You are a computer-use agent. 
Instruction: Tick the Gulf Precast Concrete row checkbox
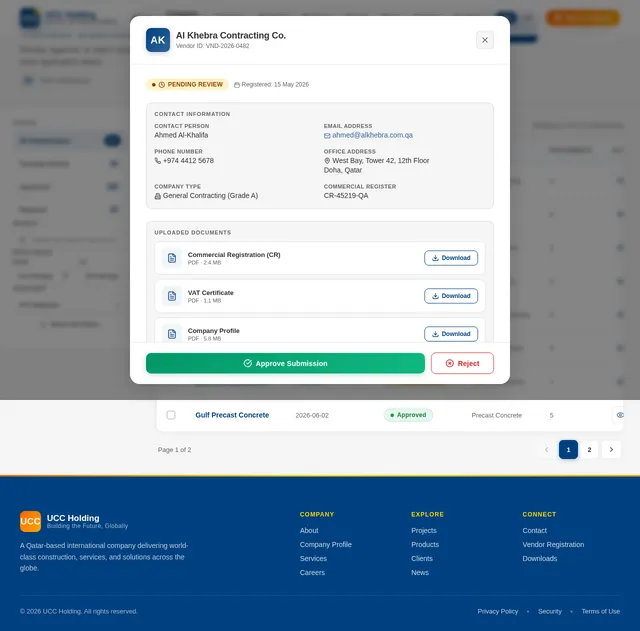point(171,415)
